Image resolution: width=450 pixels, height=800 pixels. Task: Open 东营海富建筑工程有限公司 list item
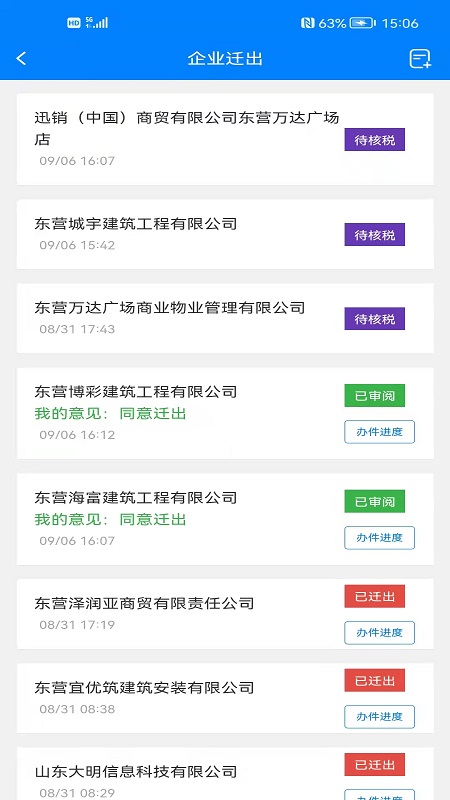point(225,519)
